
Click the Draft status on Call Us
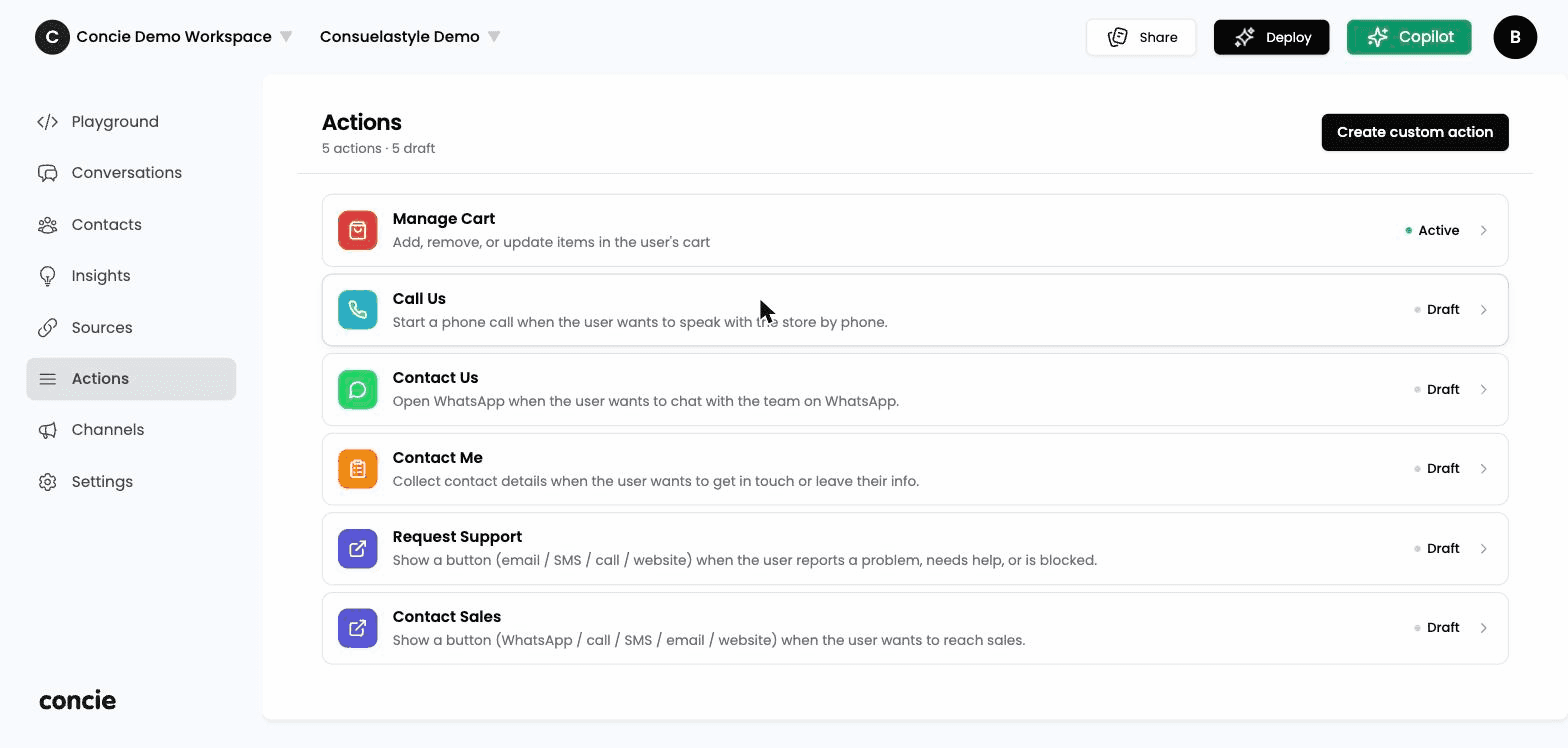[x=1437, y=310]
